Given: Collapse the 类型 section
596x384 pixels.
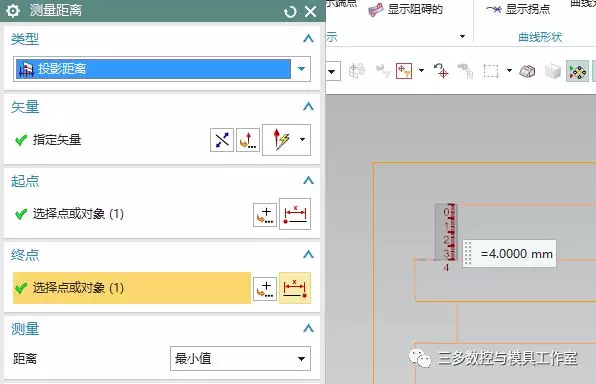Looking at the screenshot, I should 309,38.
